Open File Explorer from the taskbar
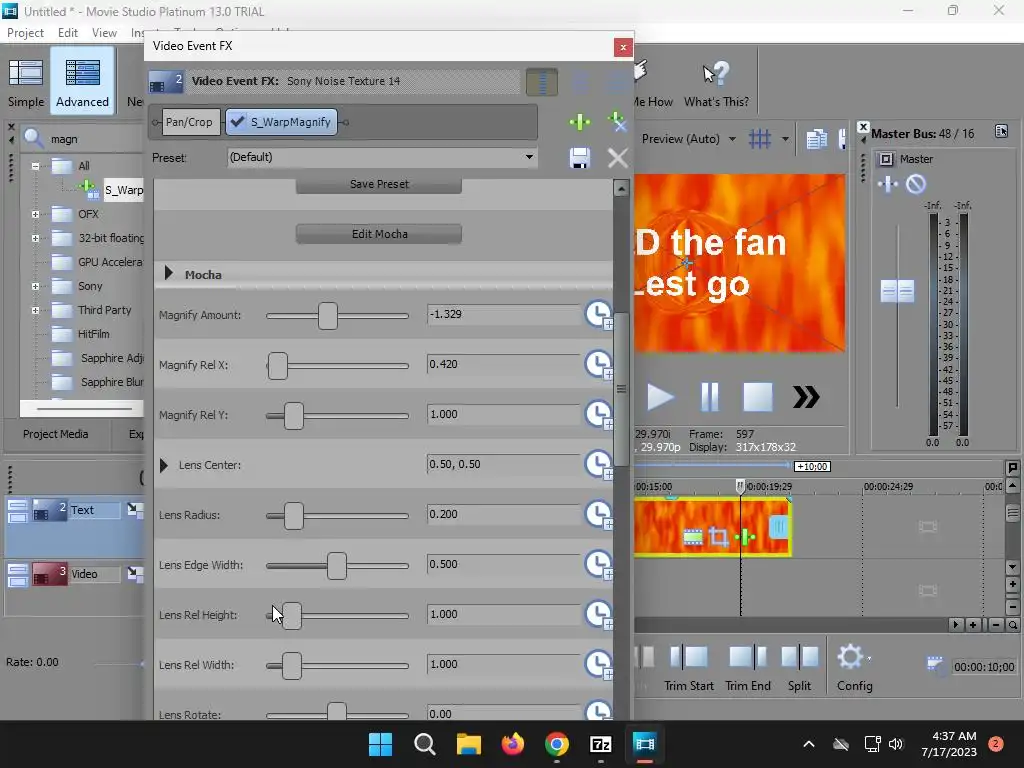This screenshot has width=1024, height=768. click(468, 744)
